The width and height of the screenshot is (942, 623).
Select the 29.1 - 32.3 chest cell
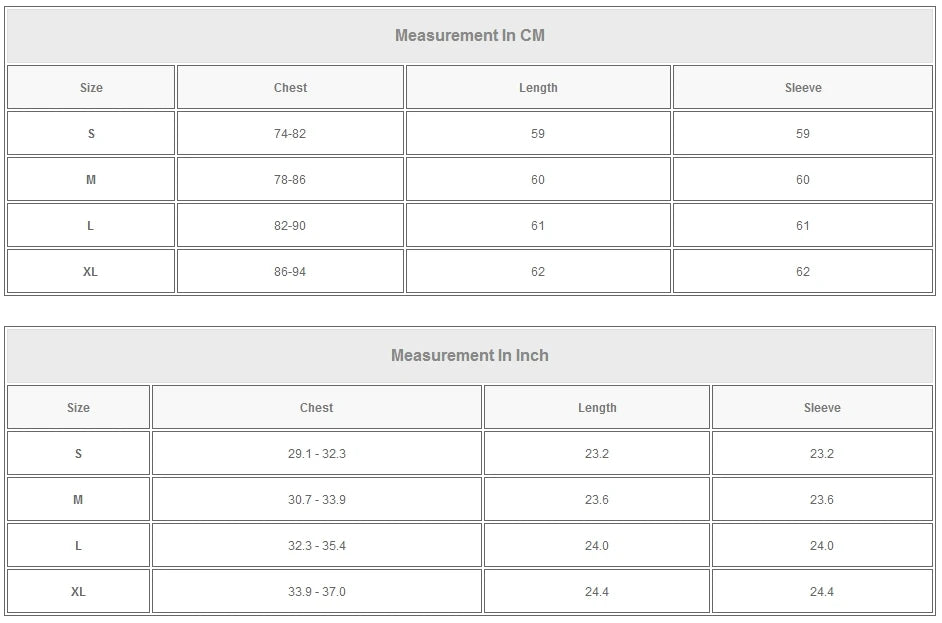pos(316,454)
